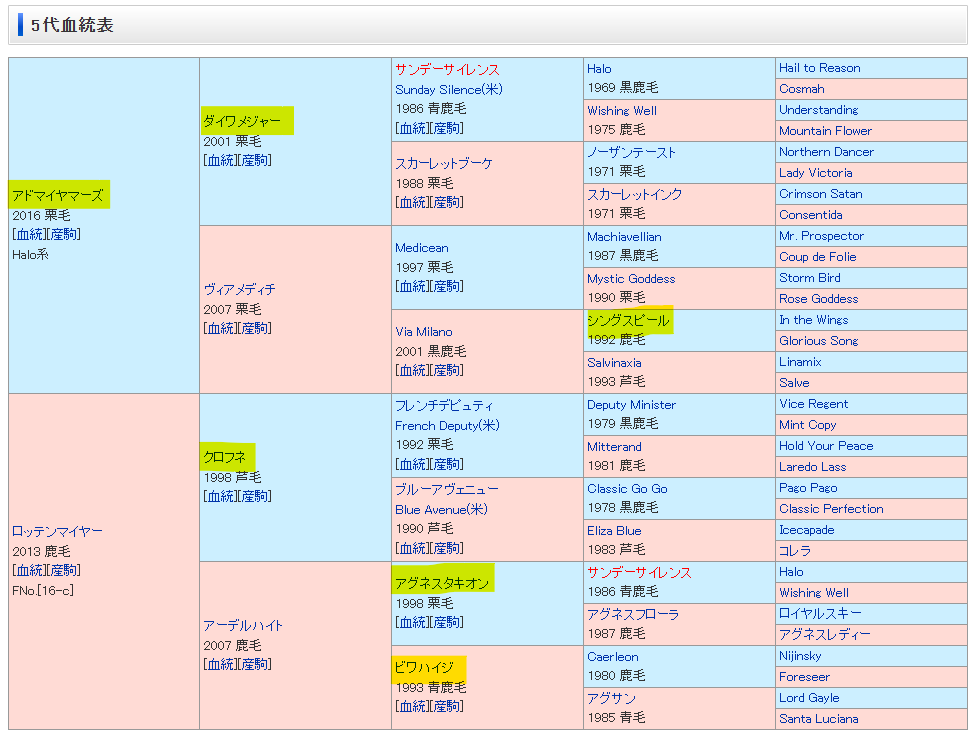977x731 pixels.
Task: View 産駒 link under ロッテンマイヤー
Action: pos(64,570)
